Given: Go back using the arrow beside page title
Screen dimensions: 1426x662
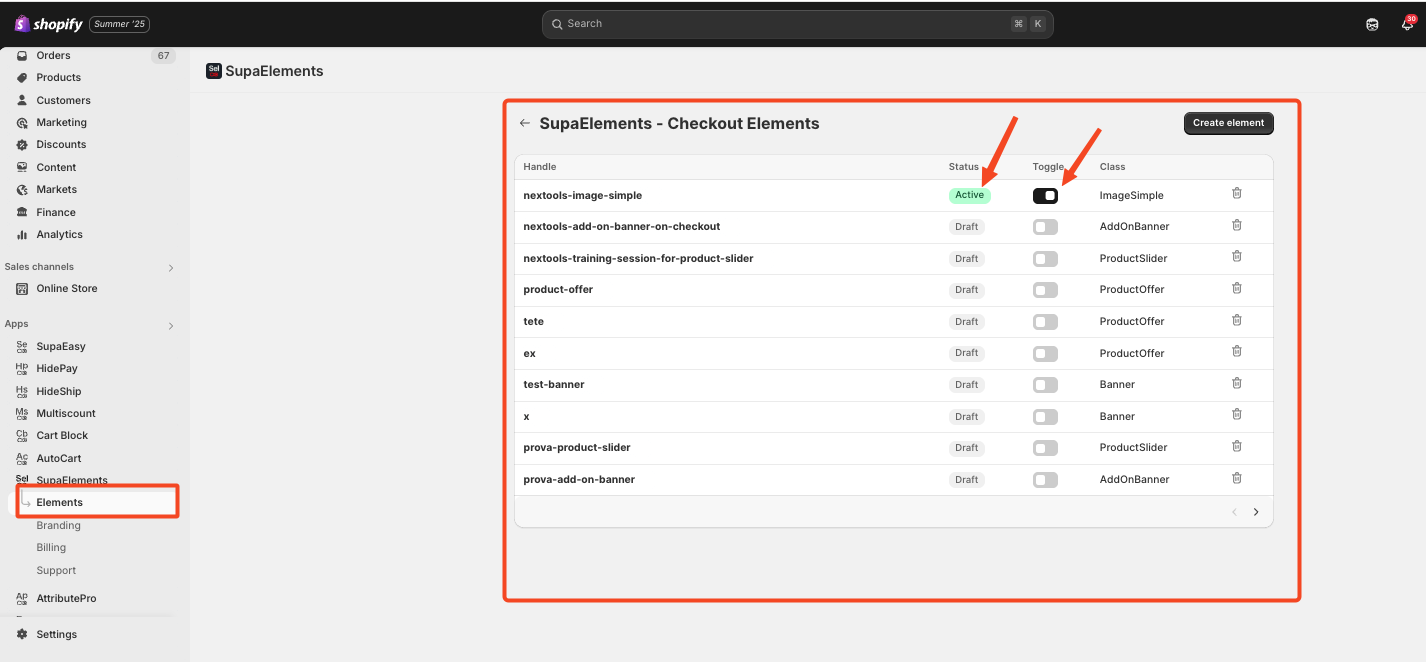Looking at the screenshot, I should click(525, 124).
